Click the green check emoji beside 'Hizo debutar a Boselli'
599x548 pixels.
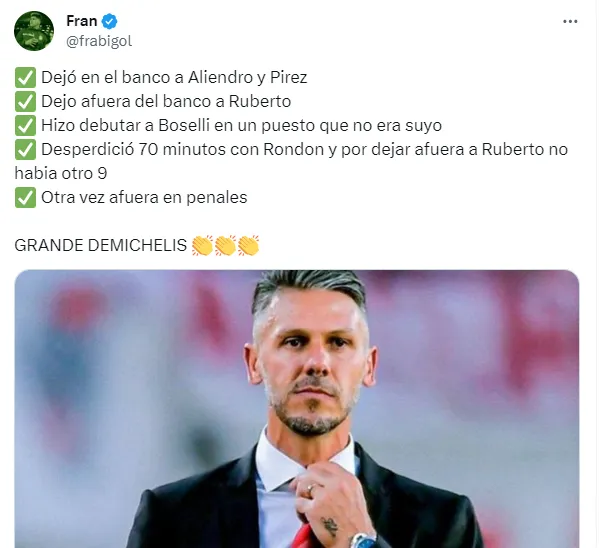click(25, 126)
